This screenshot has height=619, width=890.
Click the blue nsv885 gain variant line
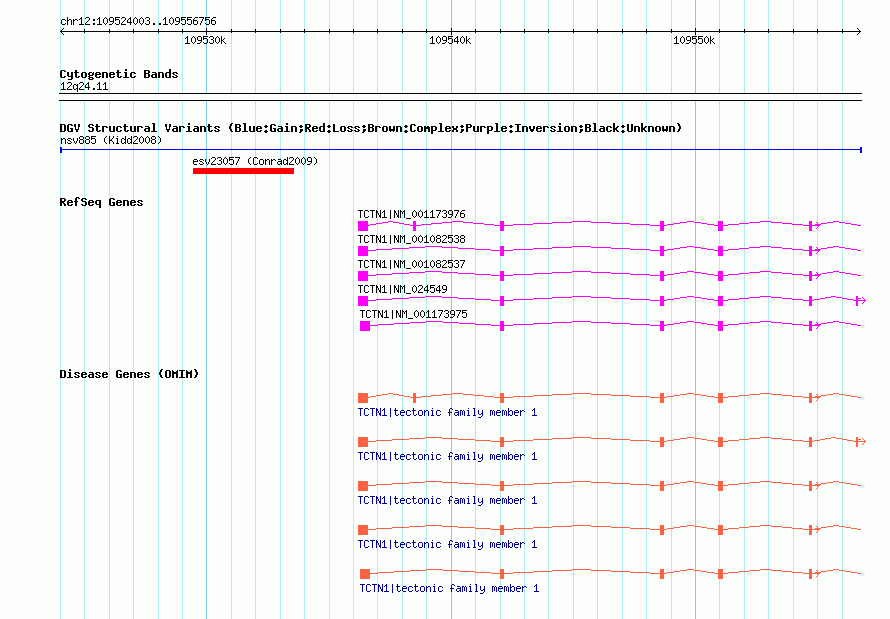(461, 150)
